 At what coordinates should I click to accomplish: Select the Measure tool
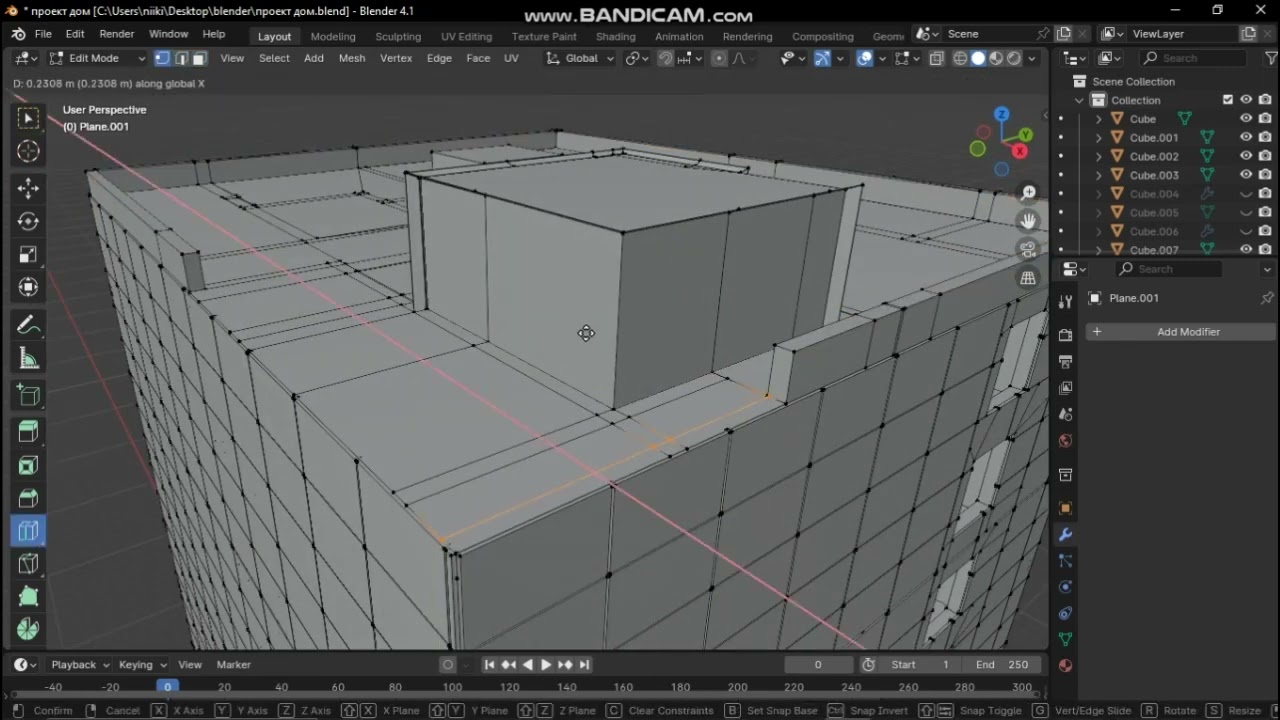tap(28, 358)
